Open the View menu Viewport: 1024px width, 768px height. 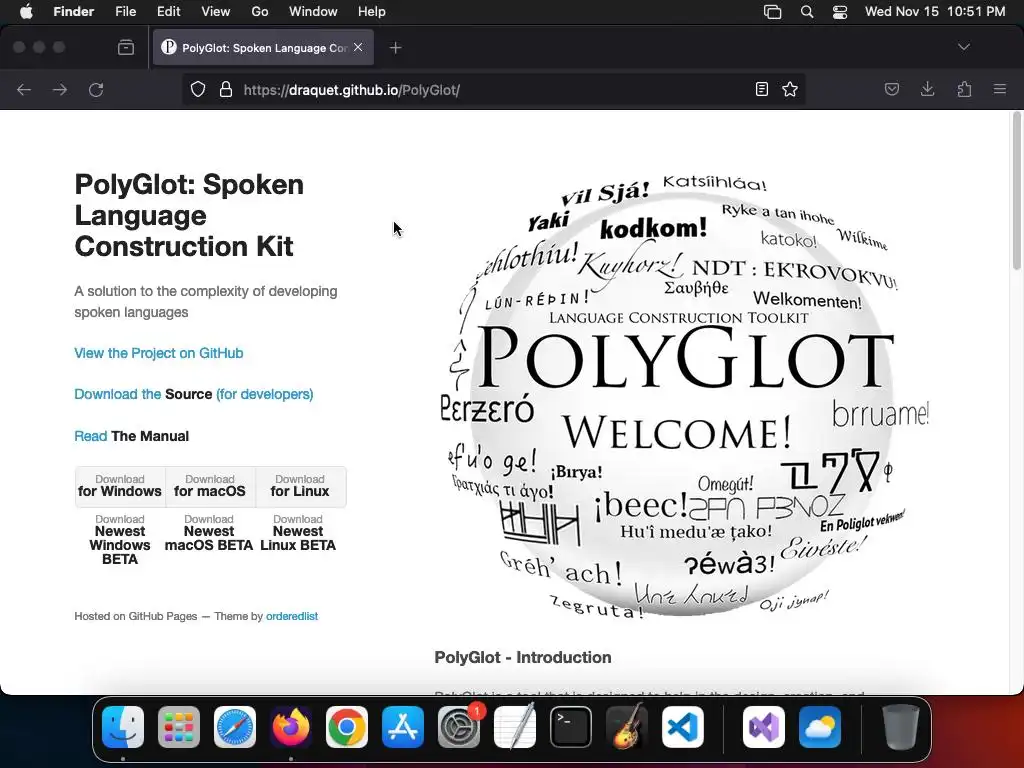[216, 12]
